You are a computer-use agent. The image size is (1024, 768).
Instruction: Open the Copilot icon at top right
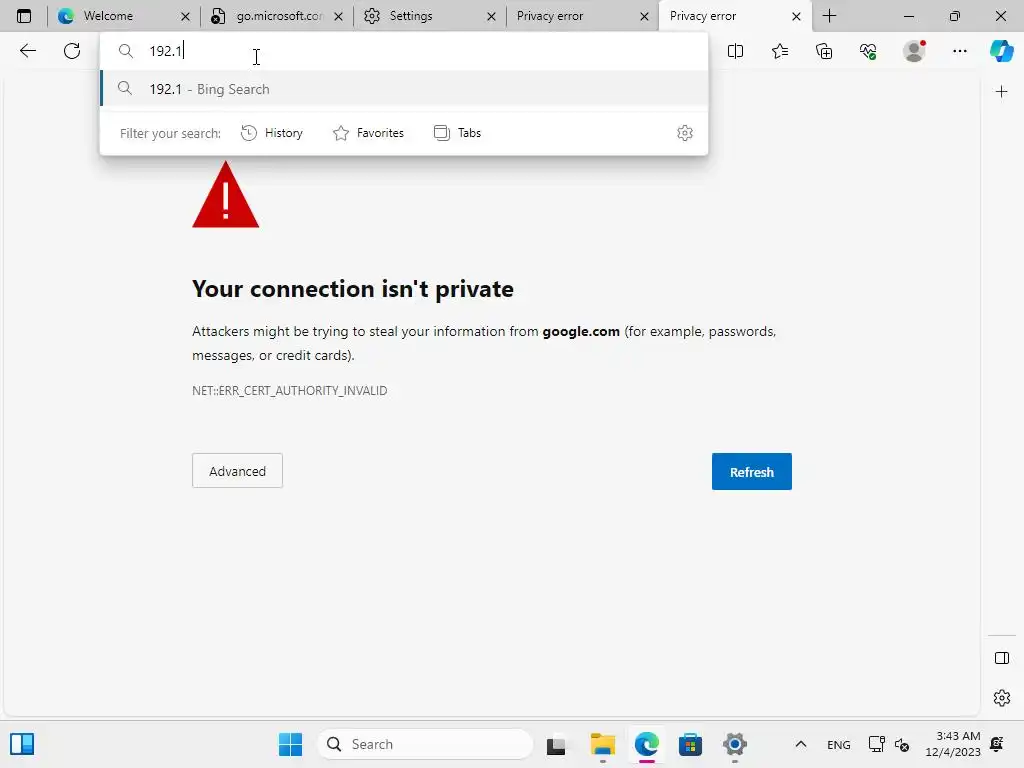click(x=1001, y=51)
